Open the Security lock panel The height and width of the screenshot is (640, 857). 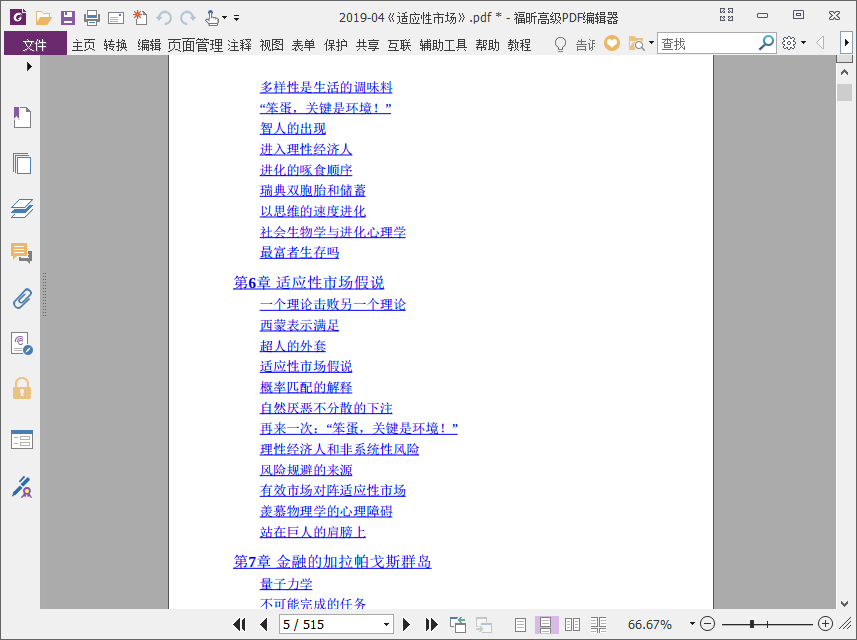coord(22,388)
